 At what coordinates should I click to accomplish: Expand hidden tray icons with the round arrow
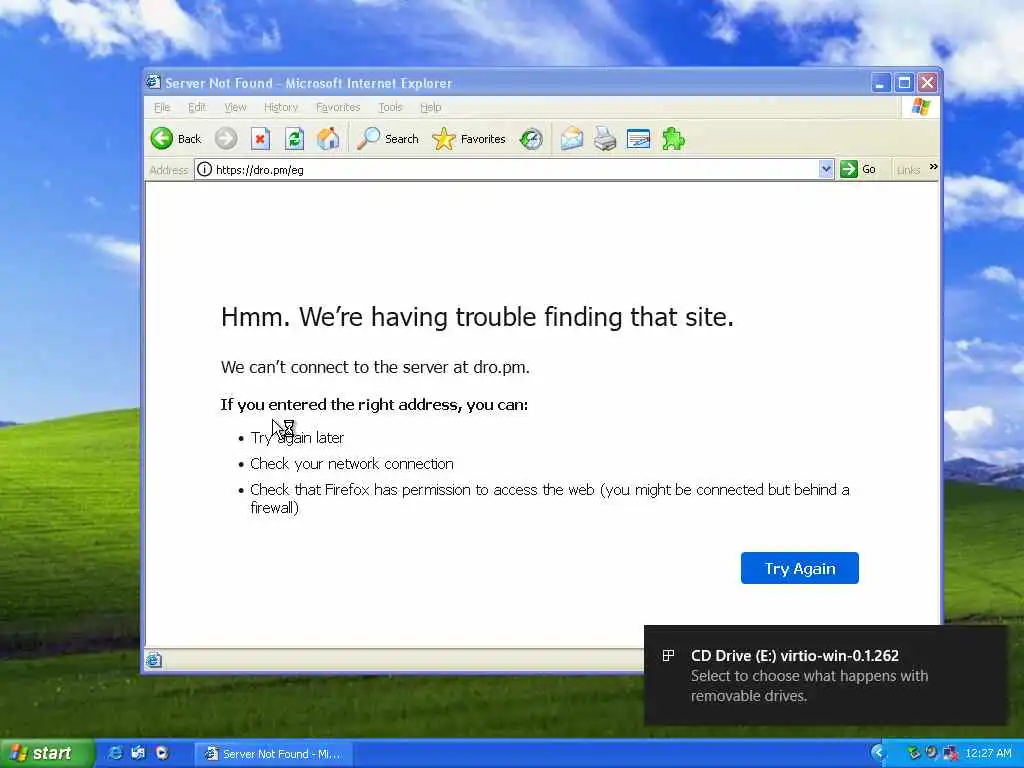pyautogui.click(x=878, y=753)
